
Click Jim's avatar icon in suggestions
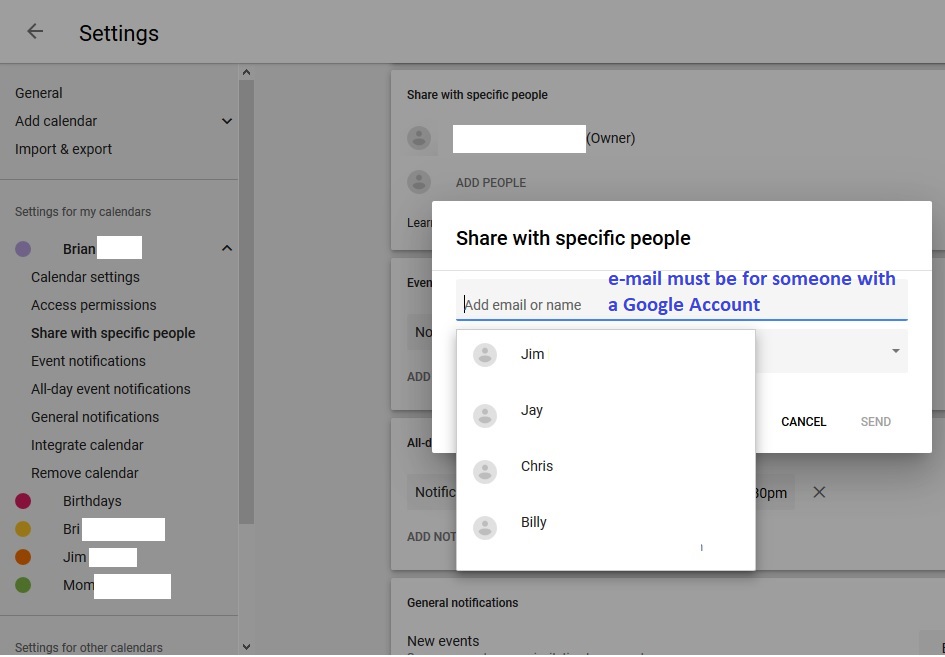coord(485,355)
